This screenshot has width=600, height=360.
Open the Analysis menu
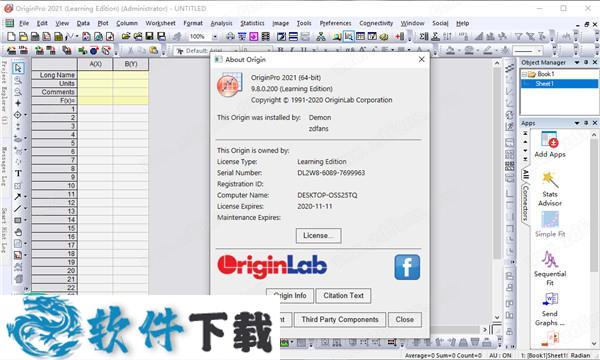pos(221,23)
